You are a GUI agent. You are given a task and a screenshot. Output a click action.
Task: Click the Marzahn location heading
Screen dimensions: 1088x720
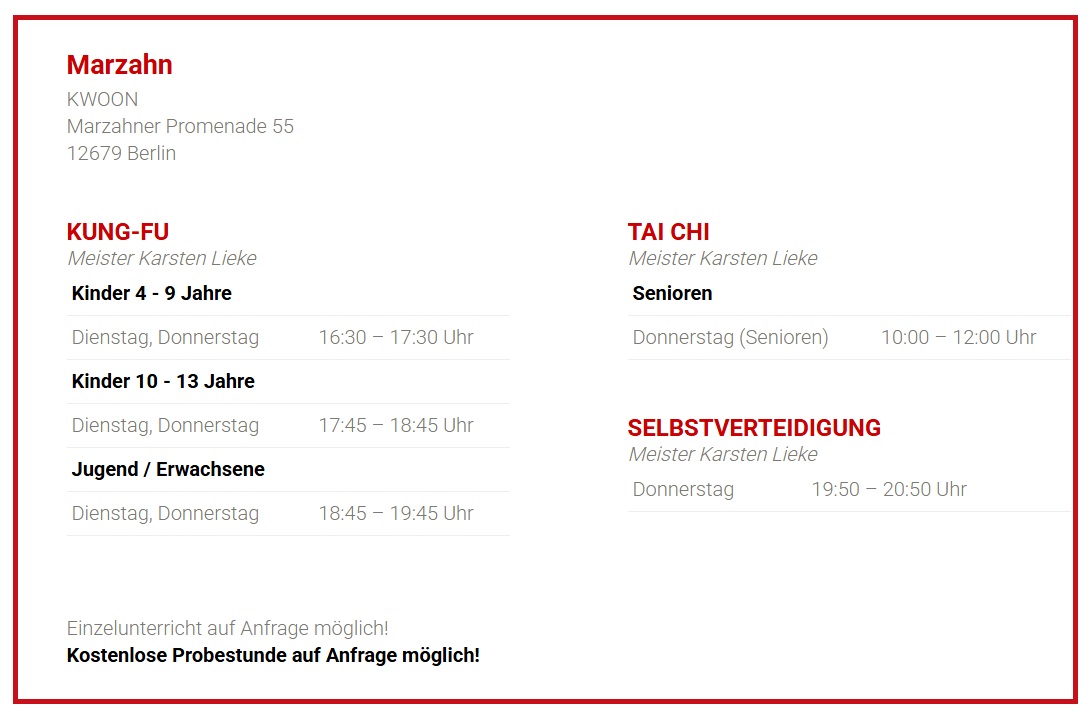[x=119, y=65]
